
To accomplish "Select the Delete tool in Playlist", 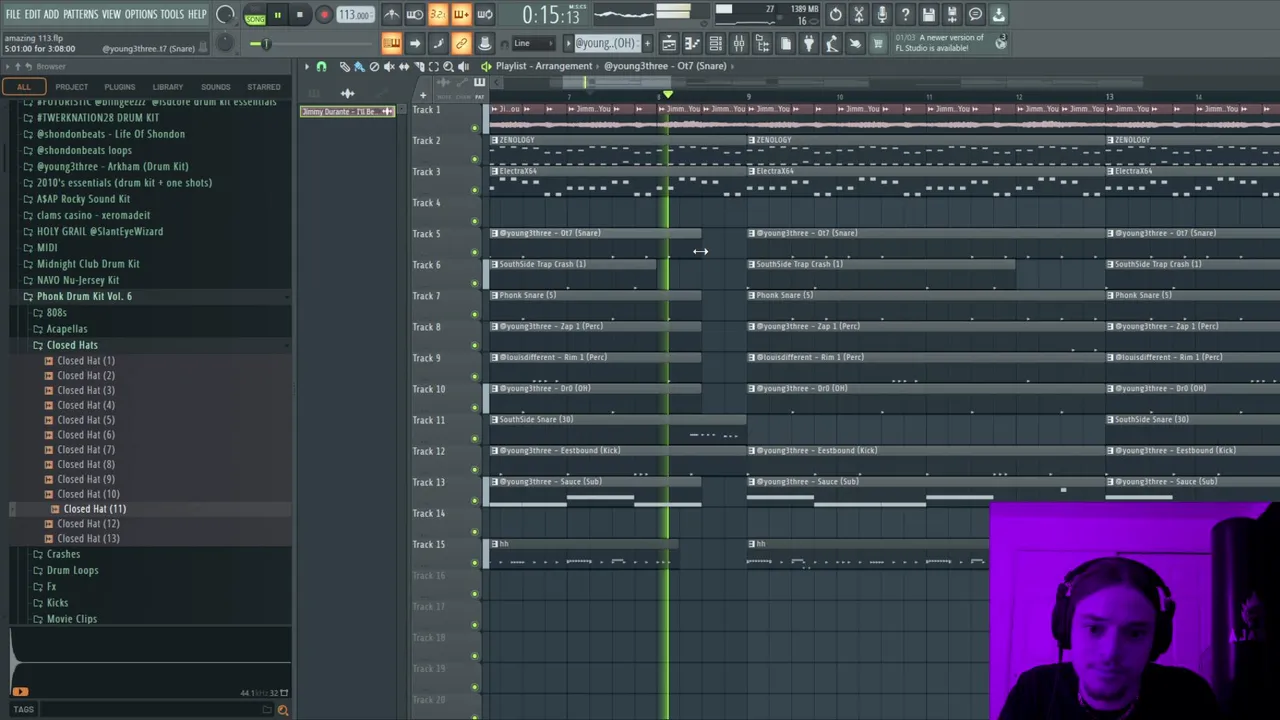I will pyautogui.click(x=374, y=66).
